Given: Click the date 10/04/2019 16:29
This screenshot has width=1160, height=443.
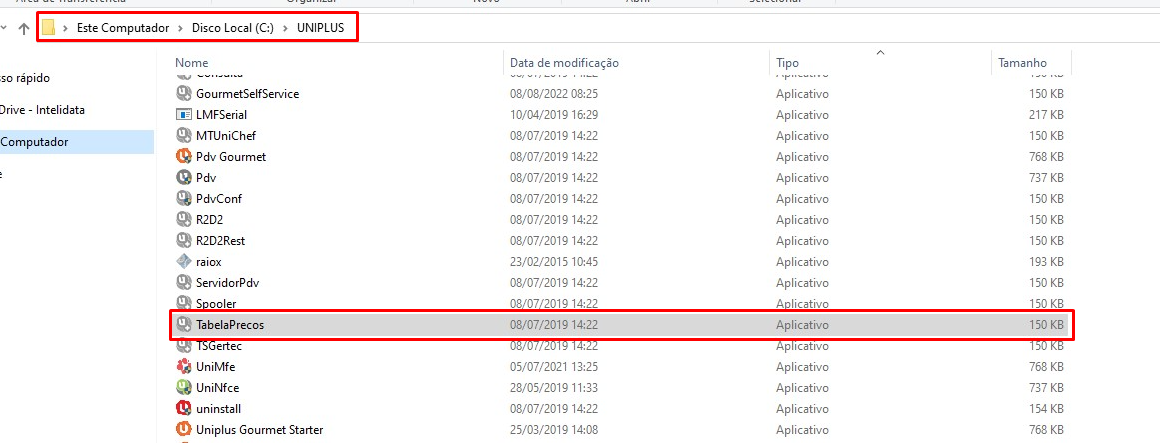Looking at the screenshot, I should click(x=553, y=115).
